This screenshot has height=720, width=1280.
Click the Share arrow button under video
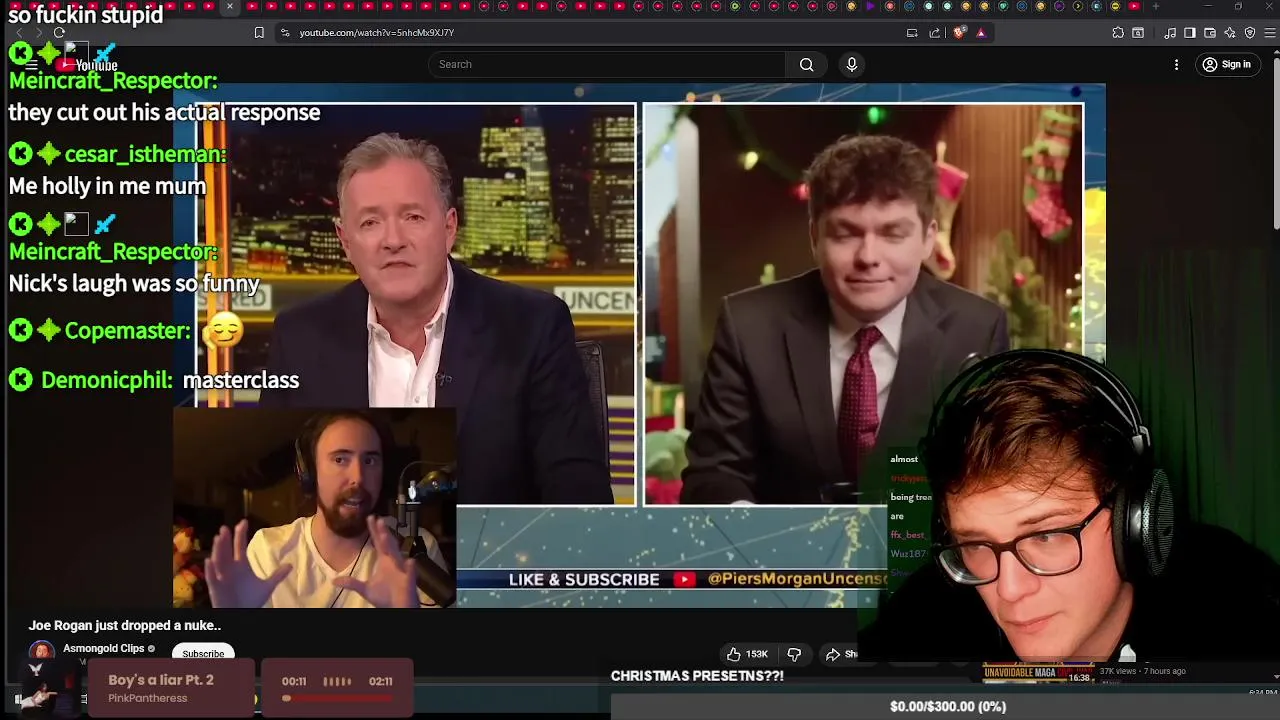coord(842,654)
